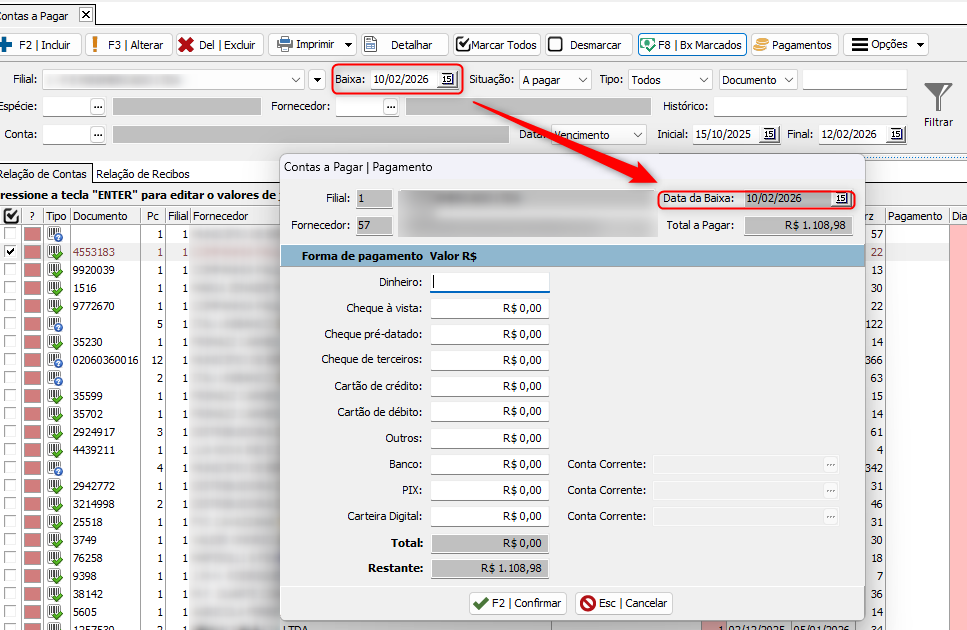
Task: Click Esc | Cancelar button
Action: 624,603
